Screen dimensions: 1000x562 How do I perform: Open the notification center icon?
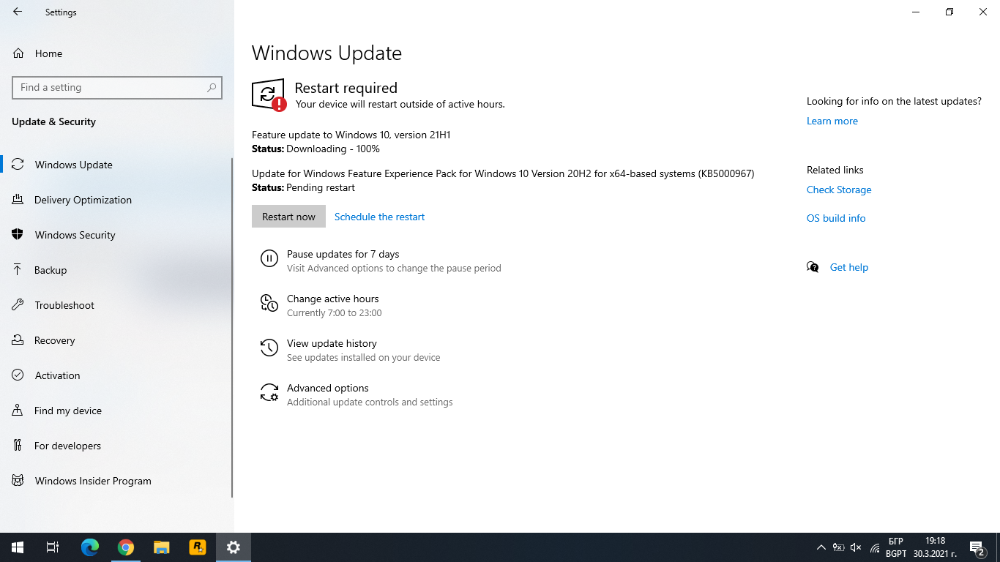click(x=978, y=547)
